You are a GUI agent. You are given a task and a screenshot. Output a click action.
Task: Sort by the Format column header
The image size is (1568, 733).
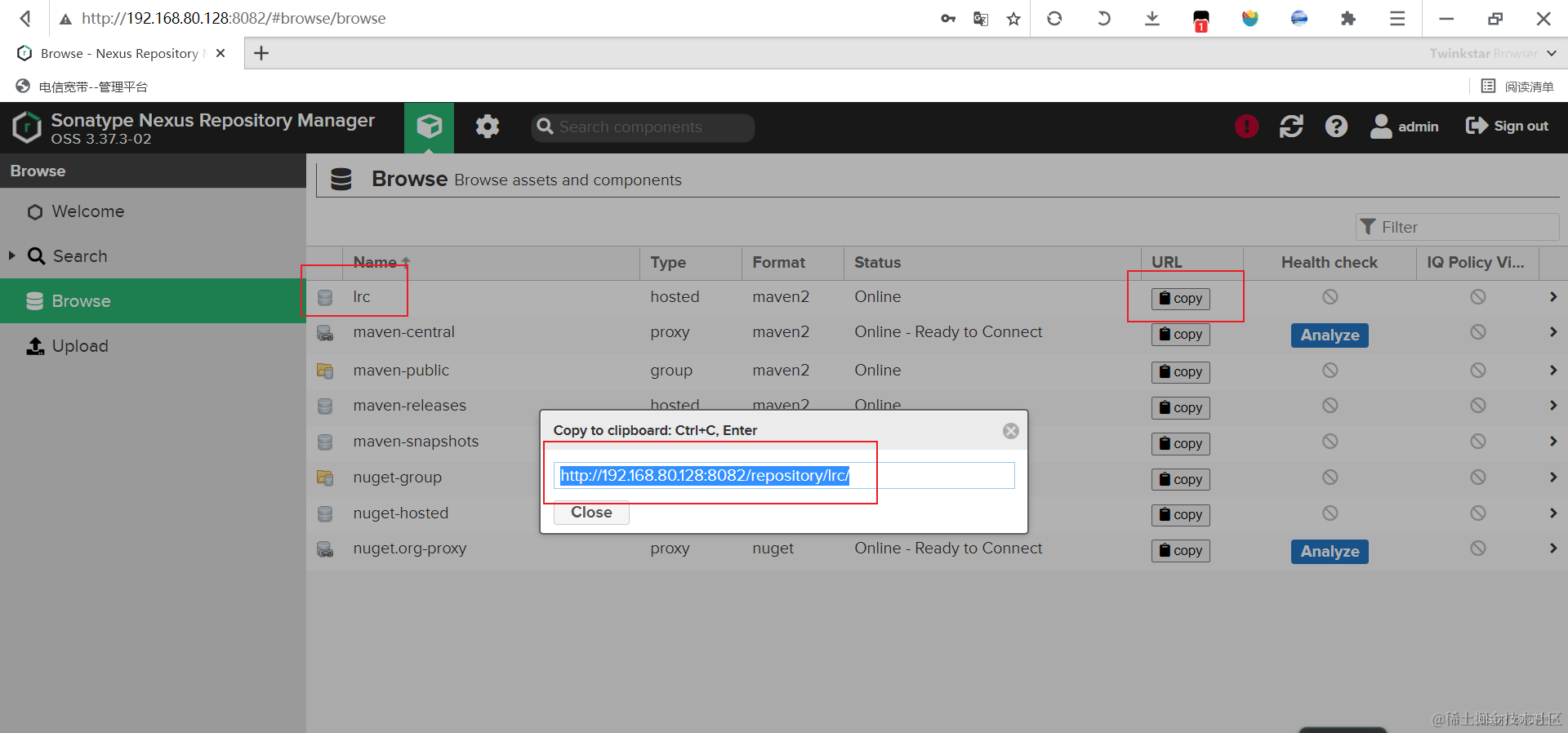[x=792, y=262]
